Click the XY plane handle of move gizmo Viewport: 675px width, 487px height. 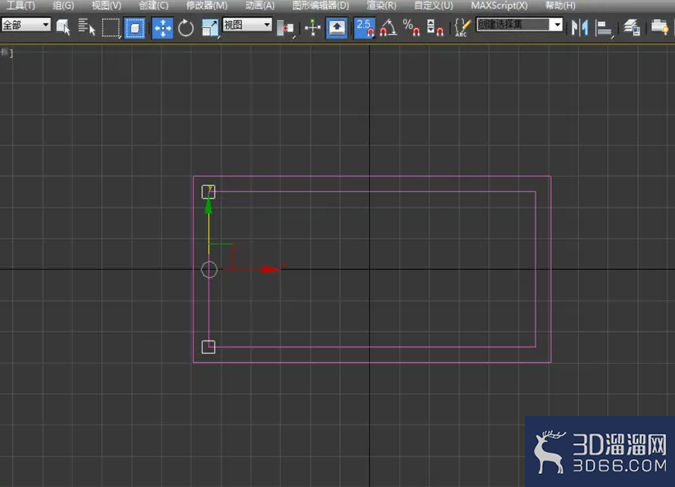(x=221, y=257)
